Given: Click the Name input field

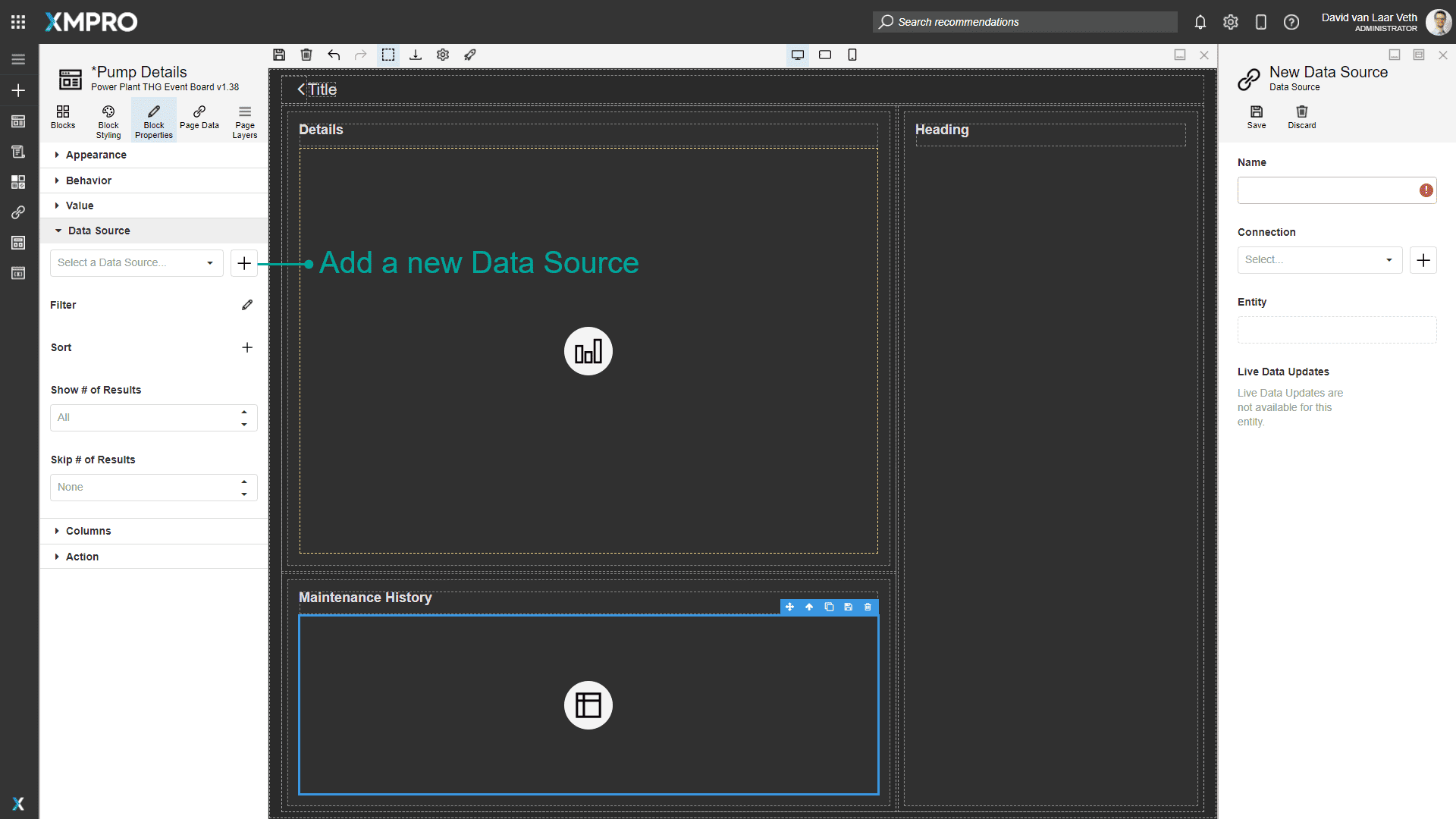Looking at the screenshot, I should coord(1327,190).
